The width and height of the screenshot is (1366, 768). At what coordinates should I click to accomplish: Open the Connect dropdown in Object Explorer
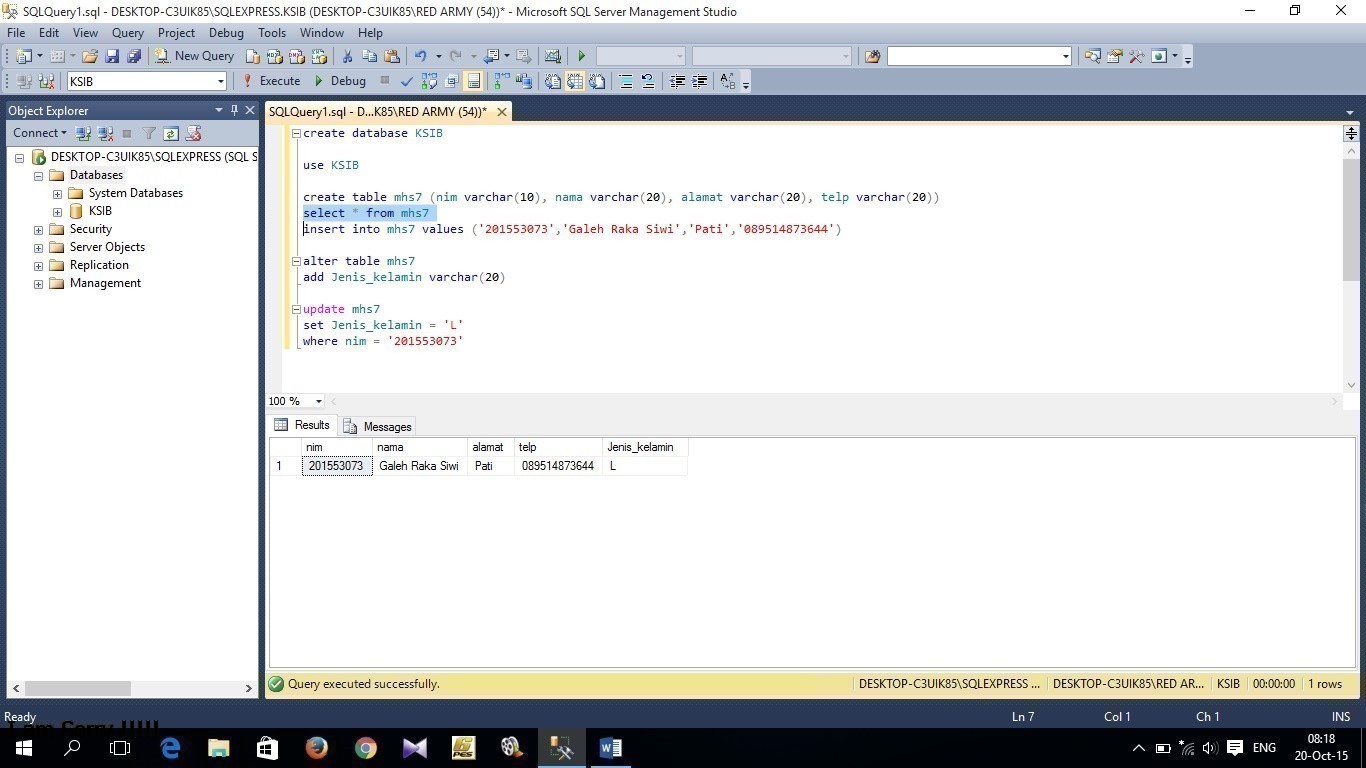click(x=40, y=133)
